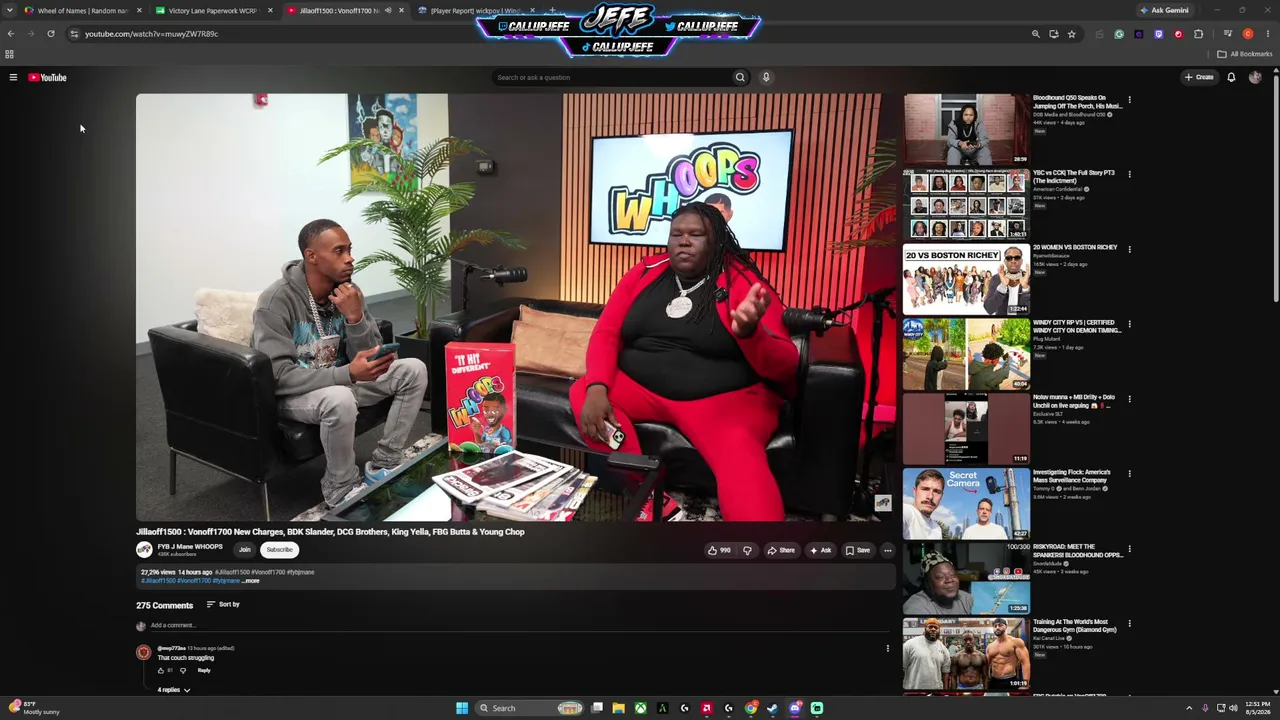1280x720 pixels.
Task: Click the install app icon in address bar
Action: pyautogui.click(x=1053, y=34)
